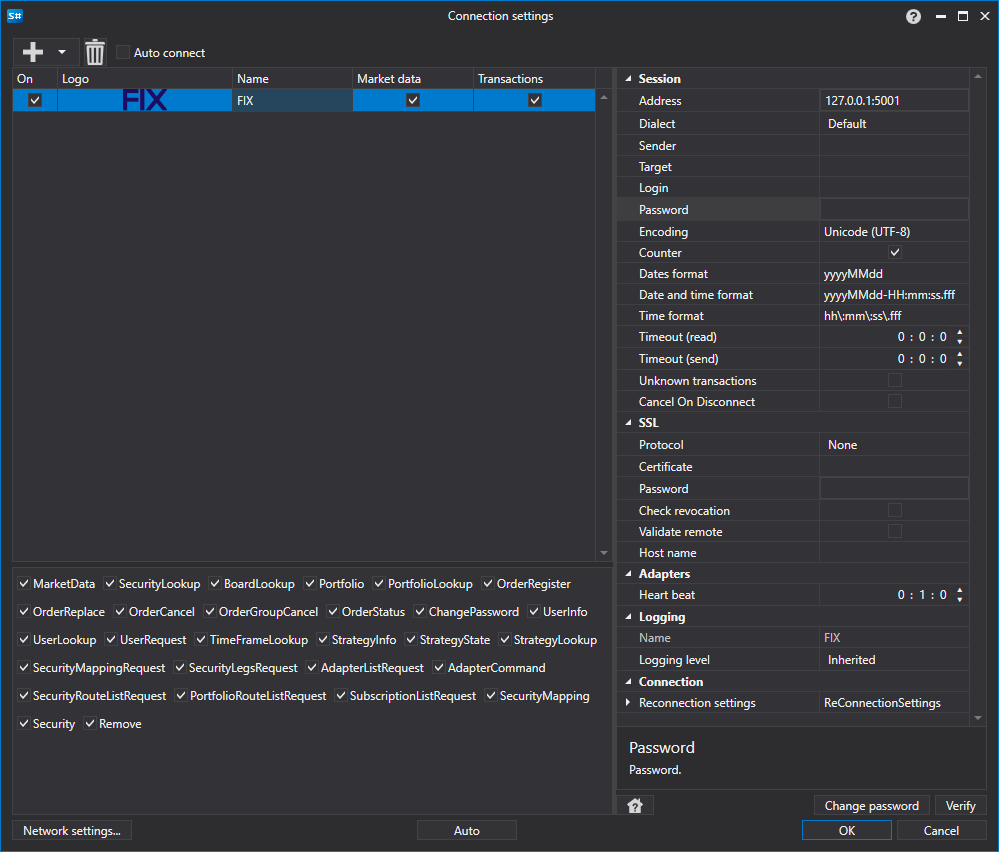Viewport: 999px width, 852px height.
Task: Confirm with the OK button
Action: pos(847,830)
